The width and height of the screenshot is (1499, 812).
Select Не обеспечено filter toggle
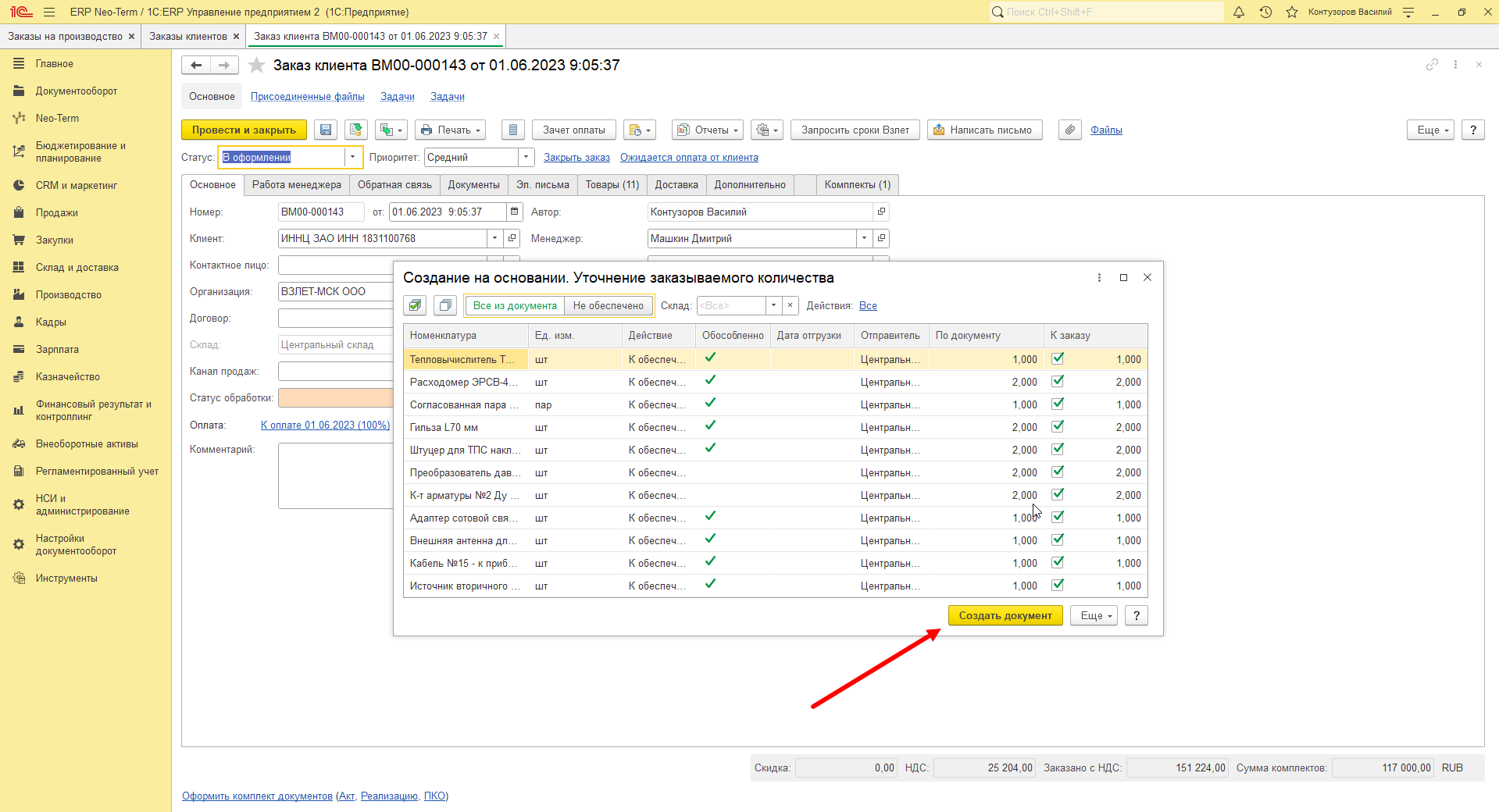[x=609, y=305]
